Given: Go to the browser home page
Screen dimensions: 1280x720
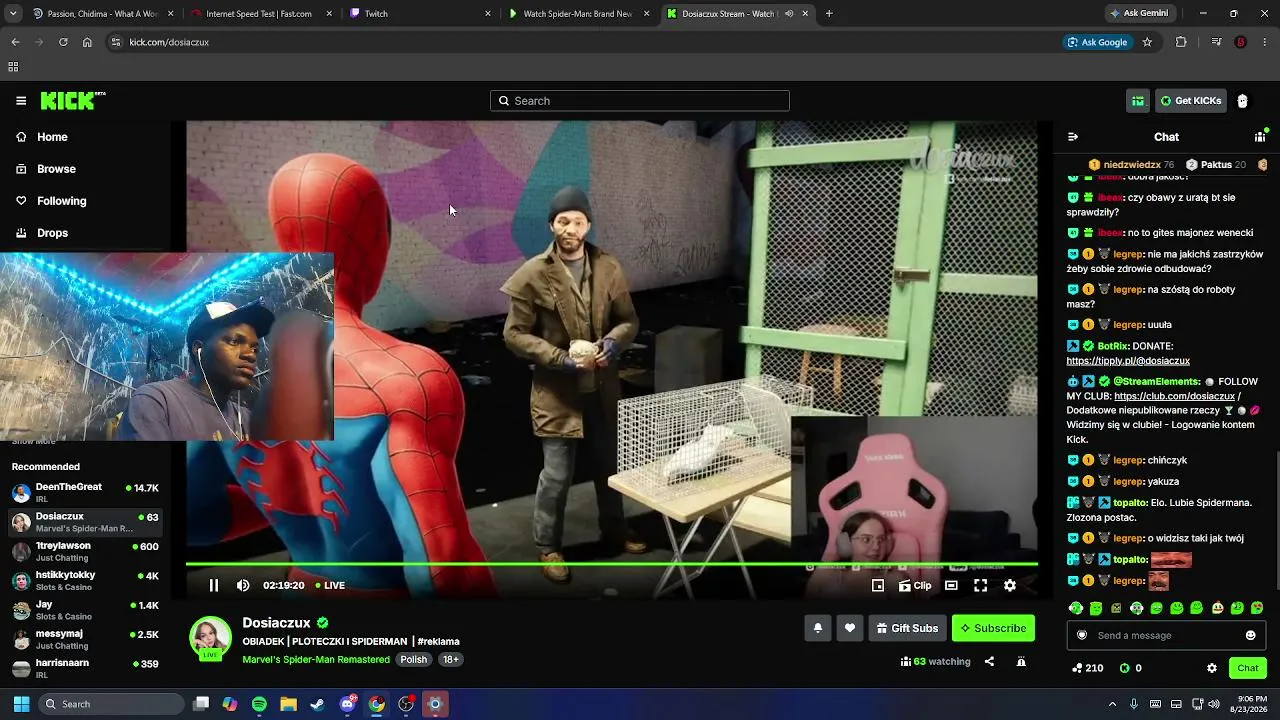Looking at the screenshot, I should (x=87, y=42).
